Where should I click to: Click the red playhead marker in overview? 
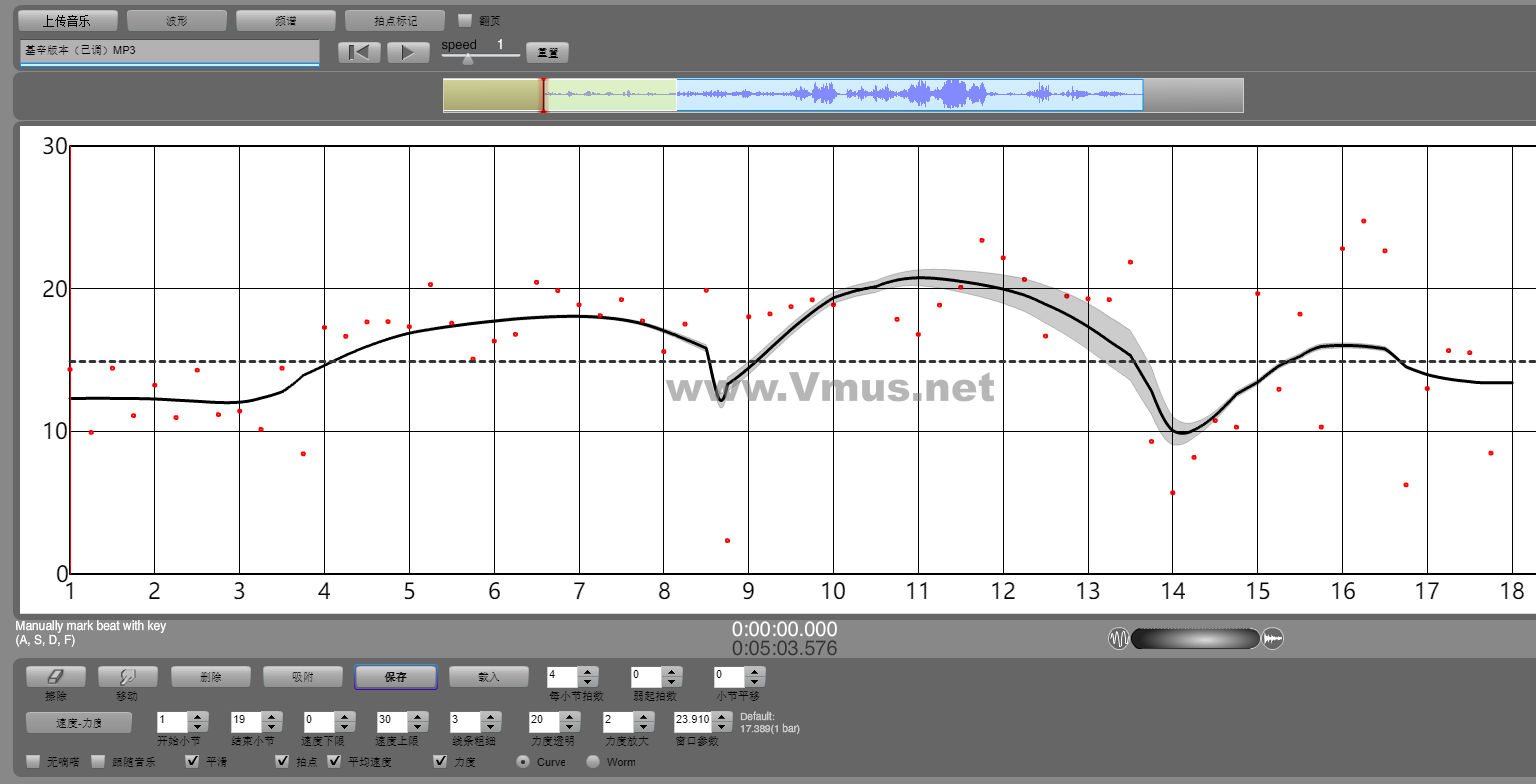click(543, 95)
